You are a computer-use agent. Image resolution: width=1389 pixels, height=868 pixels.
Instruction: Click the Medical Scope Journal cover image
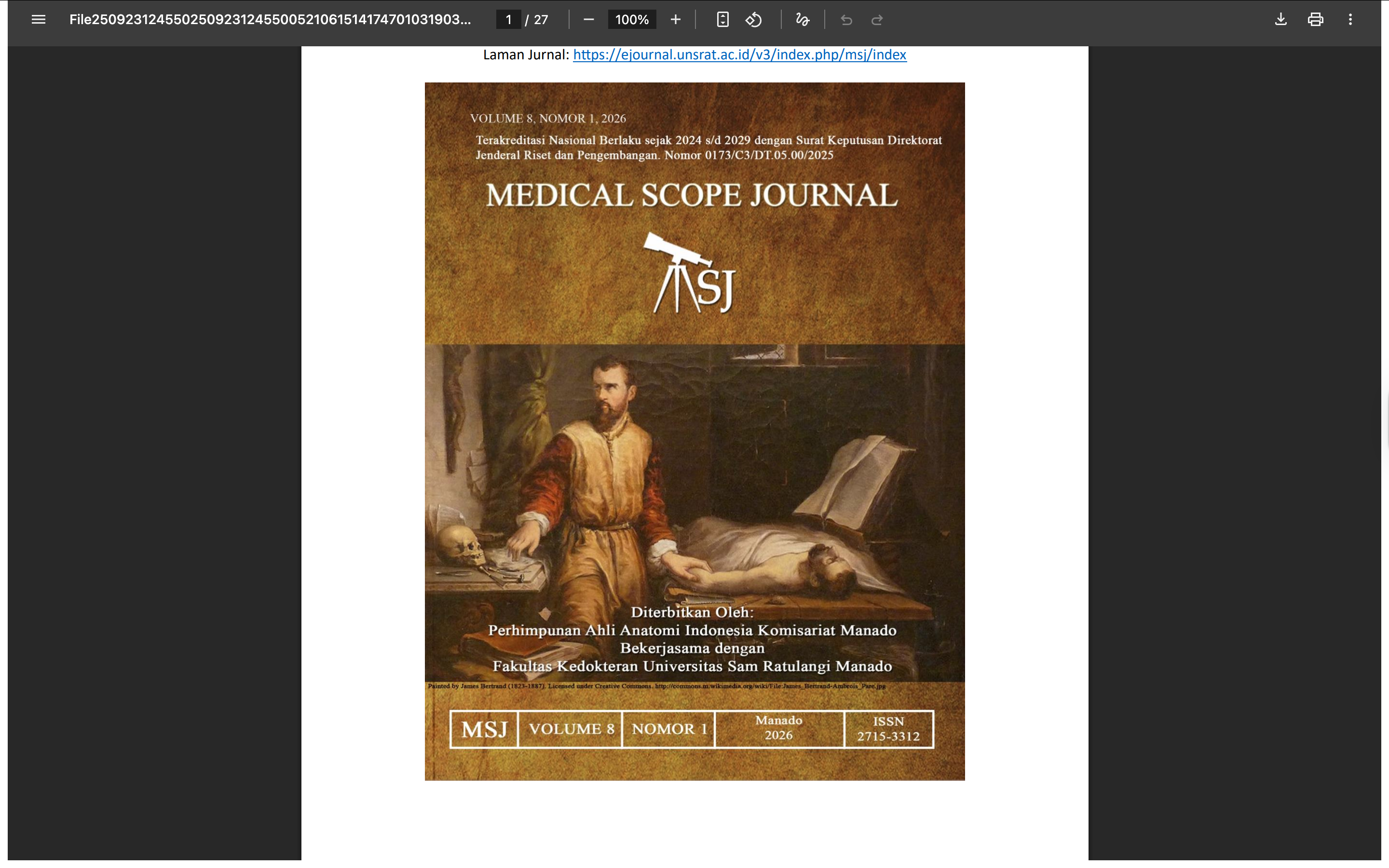(x=694, y=459)
